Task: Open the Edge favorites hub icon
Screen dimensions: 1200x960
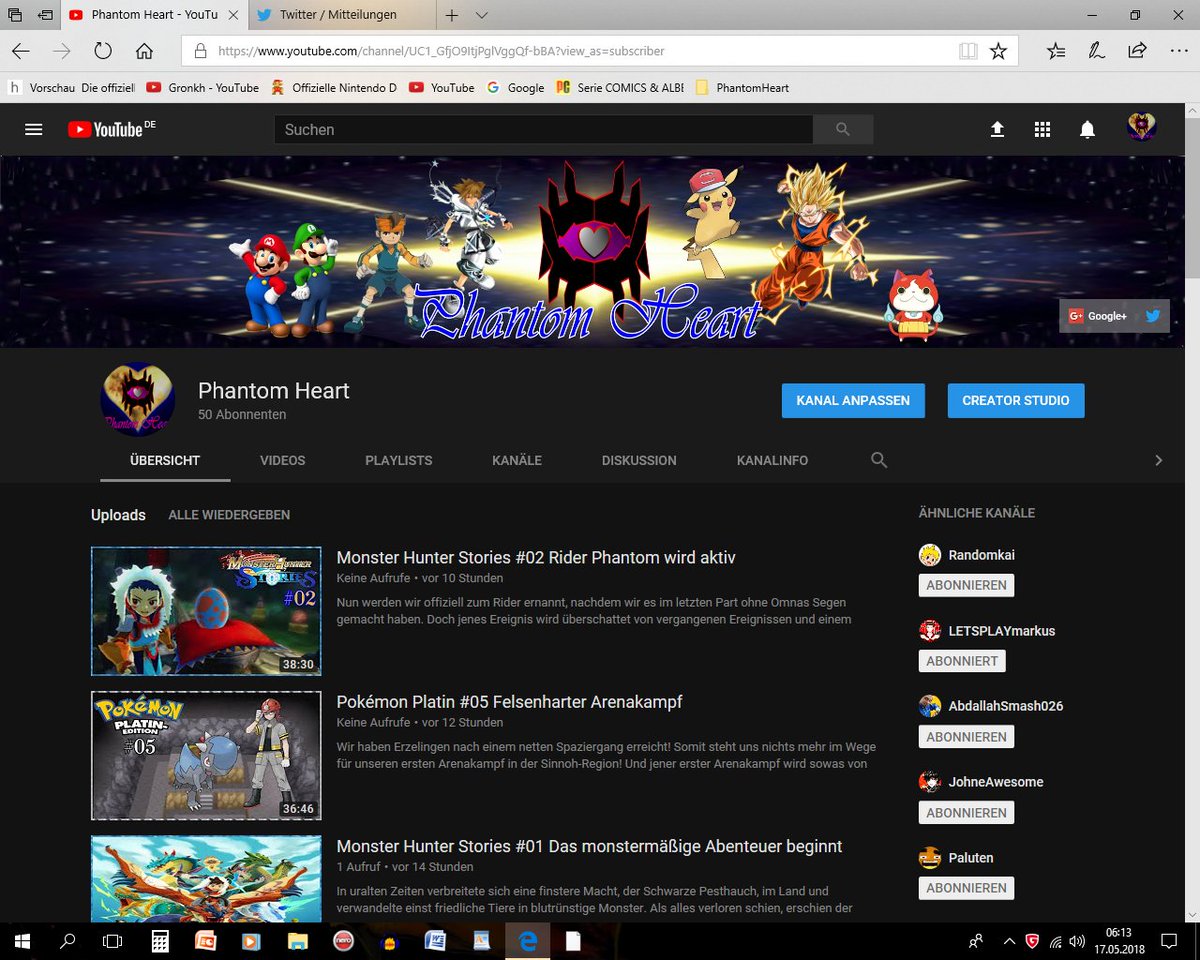Action: pos(1056,51)
